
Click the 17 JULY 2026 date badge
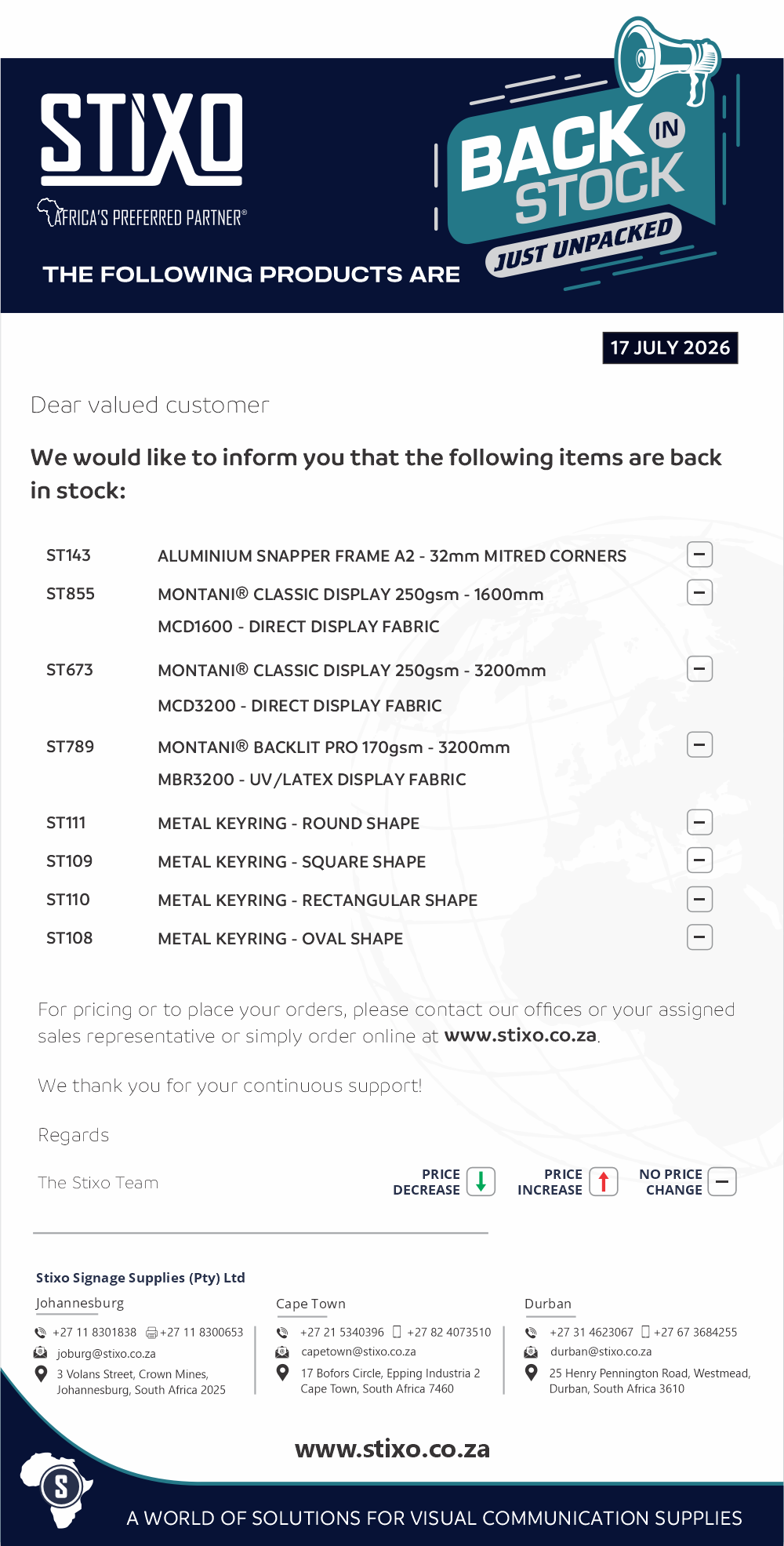click(x=670, y=347)
